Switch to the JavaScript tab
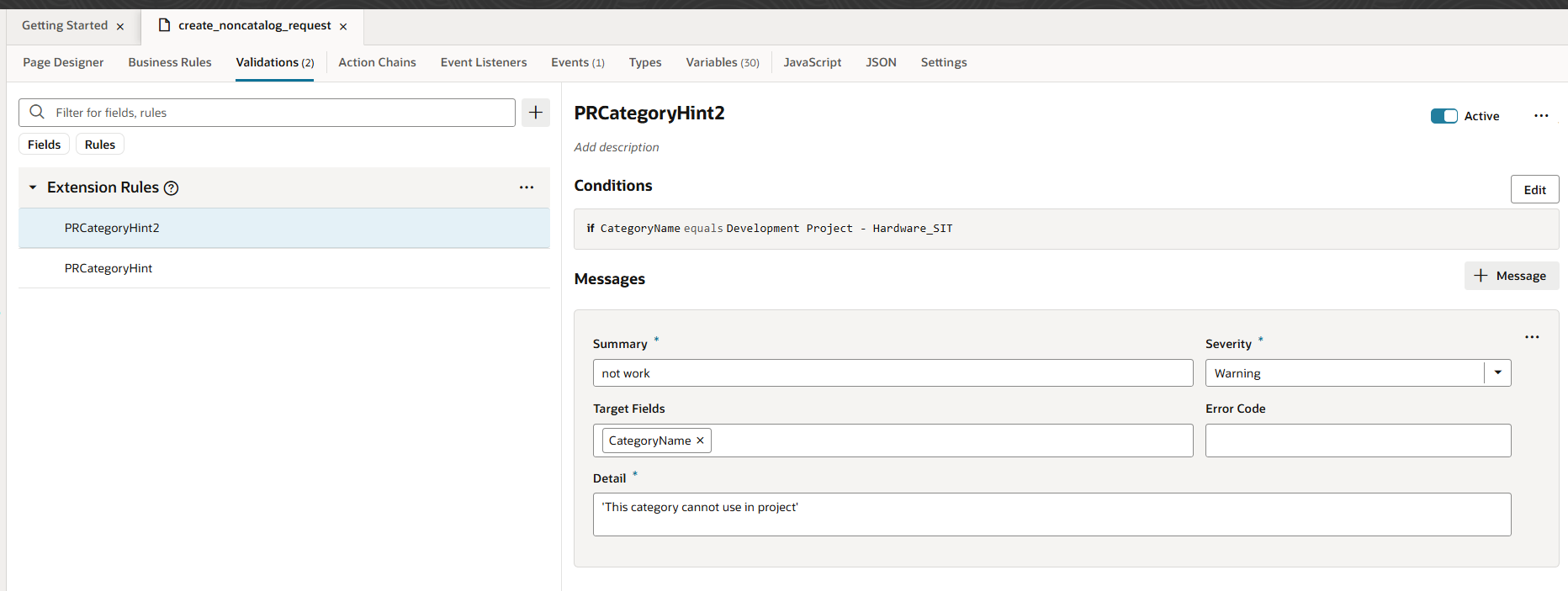Viewport: 1568px width, 591px height. click(813, 62)
